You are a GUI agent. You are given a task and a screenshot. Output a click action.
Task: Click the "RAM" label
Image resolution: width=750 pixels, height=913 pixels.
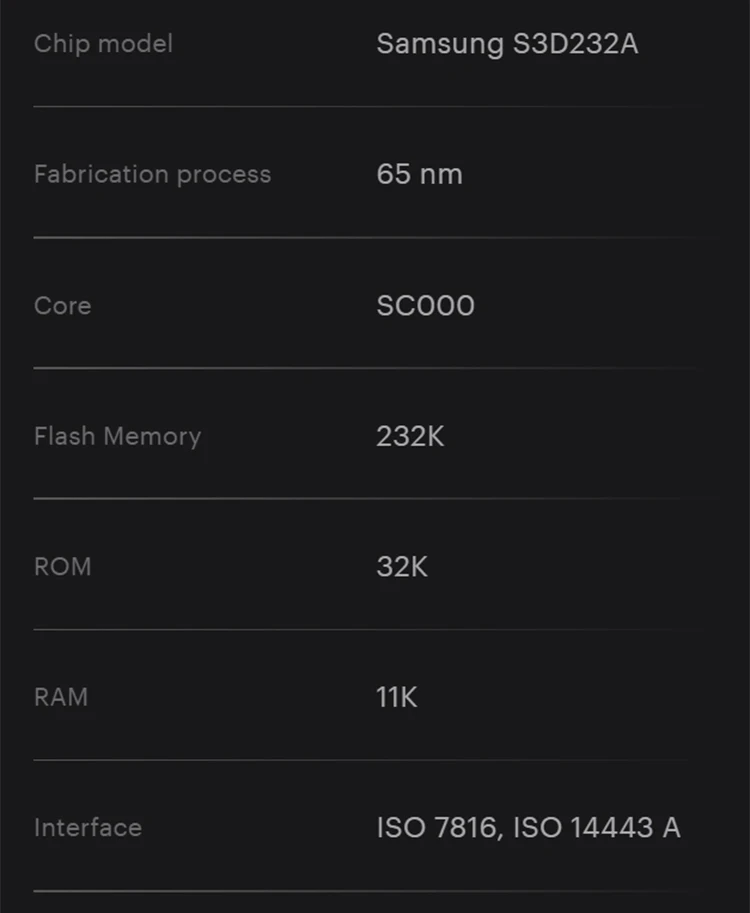(x=61, y=697)
